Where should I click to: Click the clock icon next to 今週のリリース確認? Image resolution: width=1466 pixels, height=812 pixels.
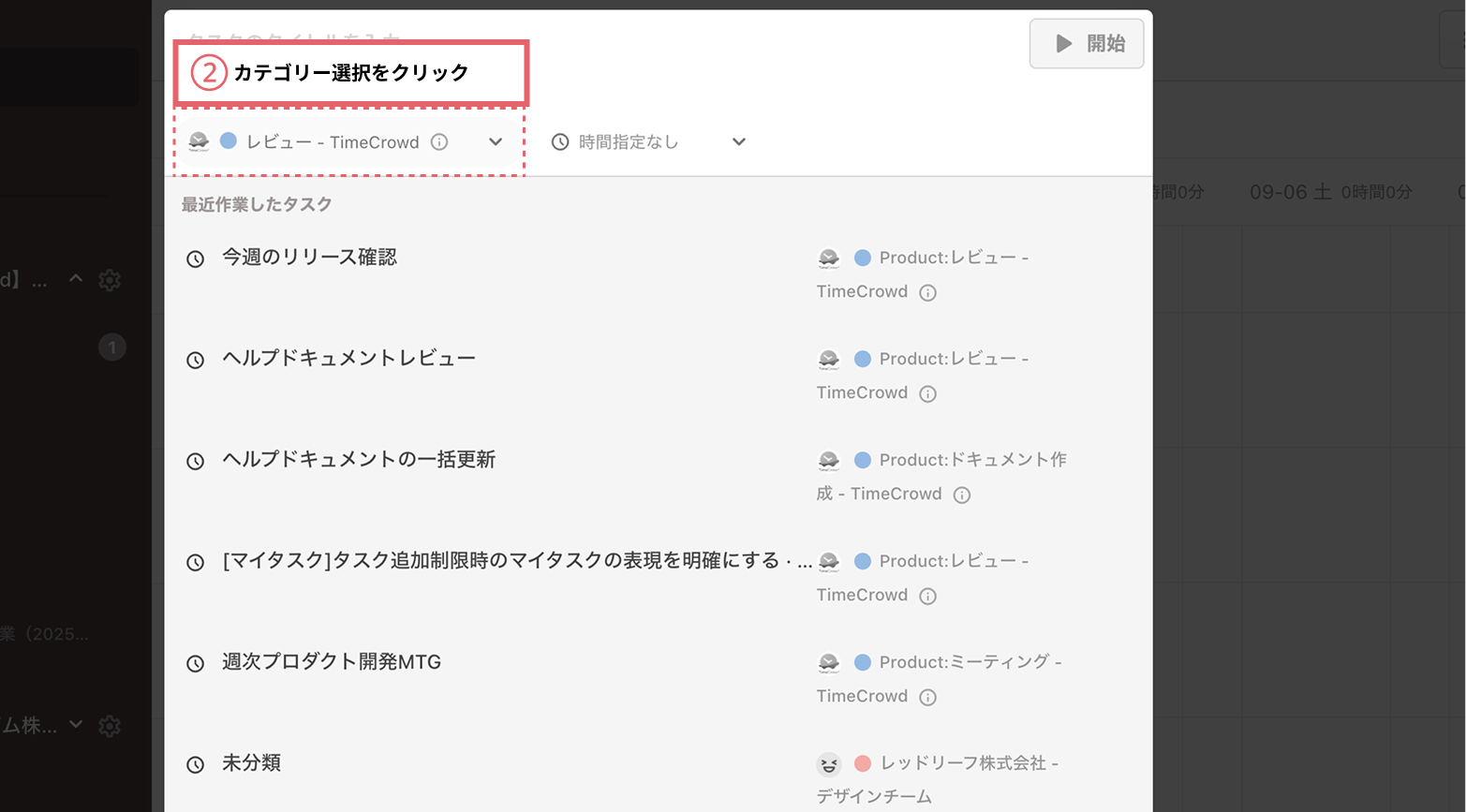[195, 257]
